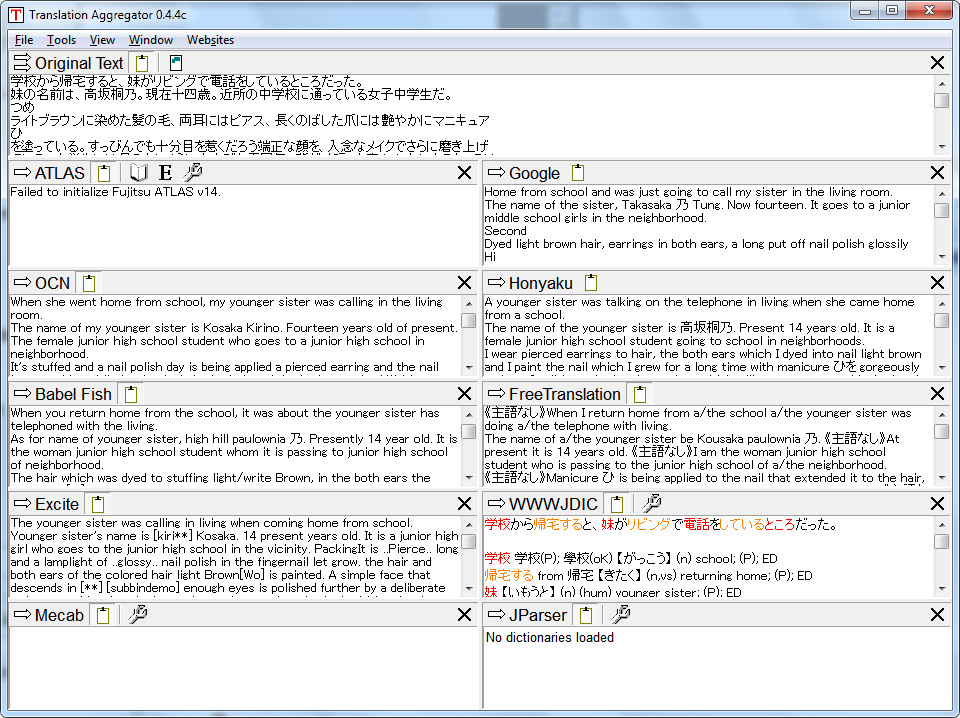Image resolution: width=960 pixels, height=718 pixels.
Task: Close the Mecab panel
Action: (464, 615)
